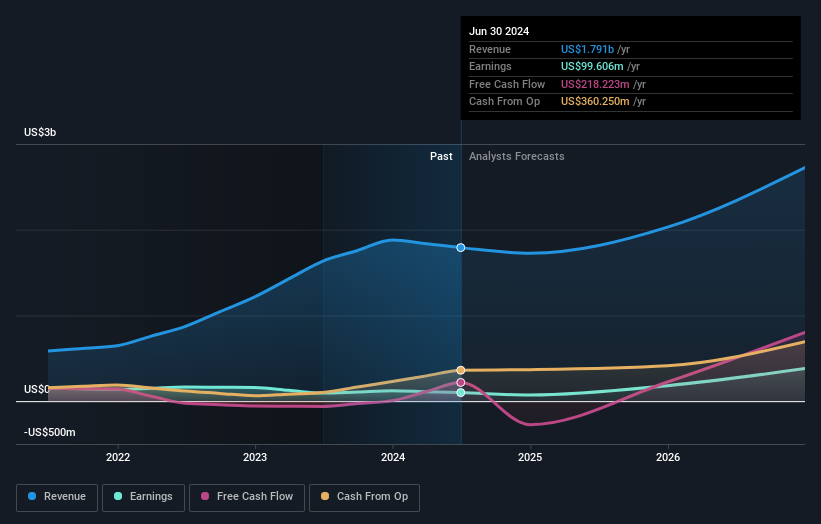821x524 pixels.
Task: Click the 2026 x-axis label
Action: [668, 457]
